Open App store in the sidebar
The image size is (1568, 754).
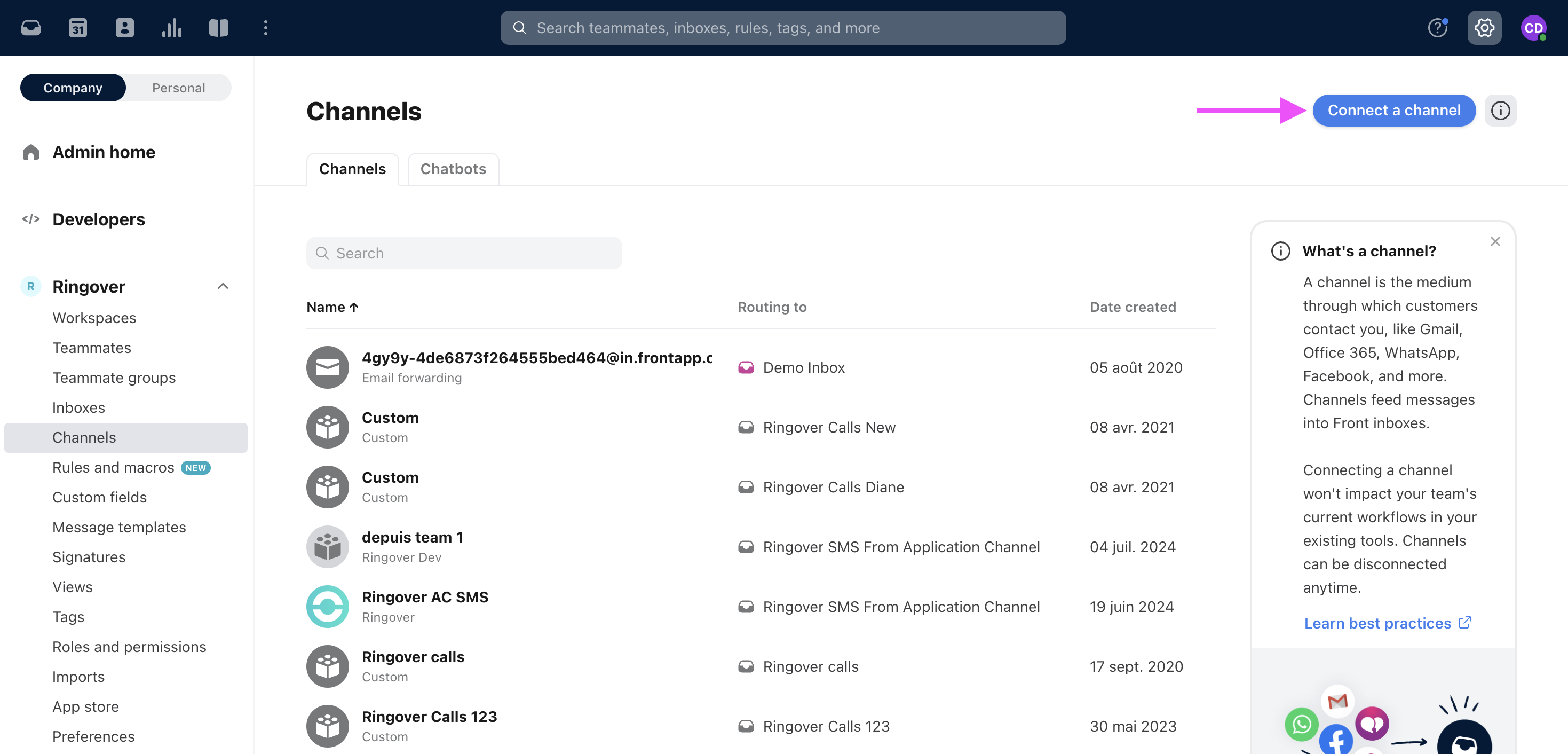[x=86, y=706]
